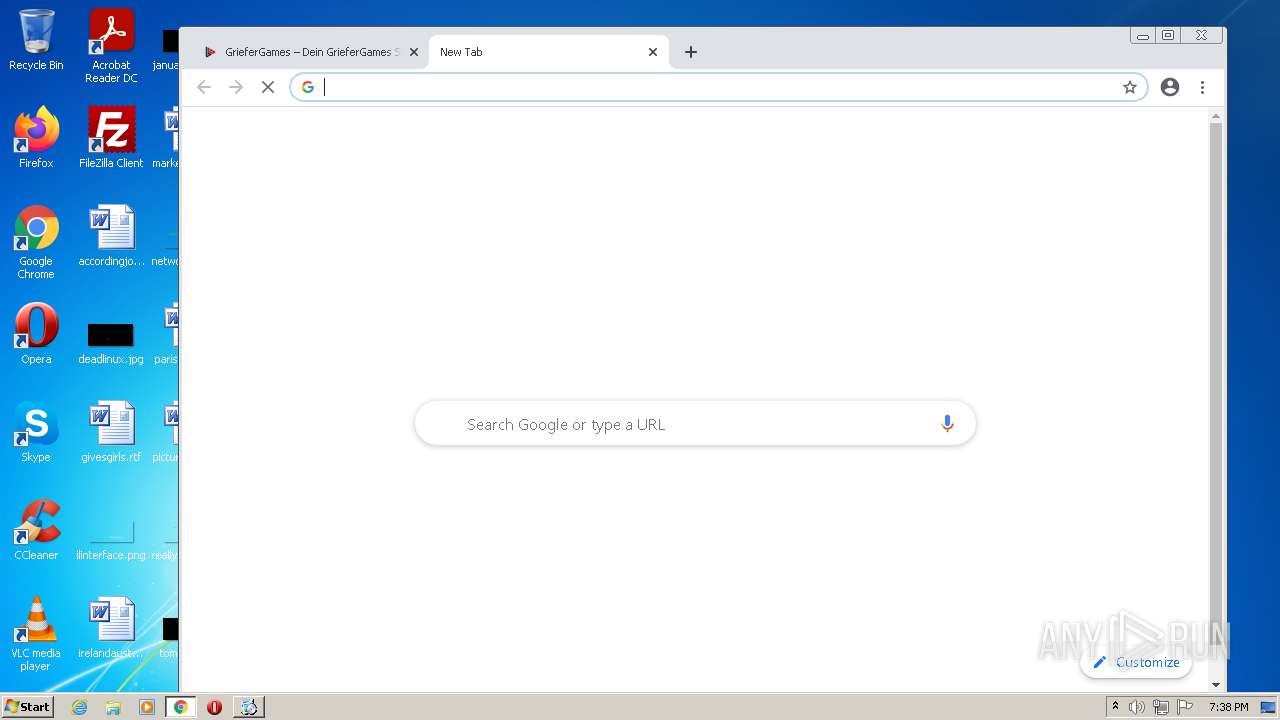1280x720 pixels.
Task: Select the Firefox desktop icon
Action: coord(36,138)
